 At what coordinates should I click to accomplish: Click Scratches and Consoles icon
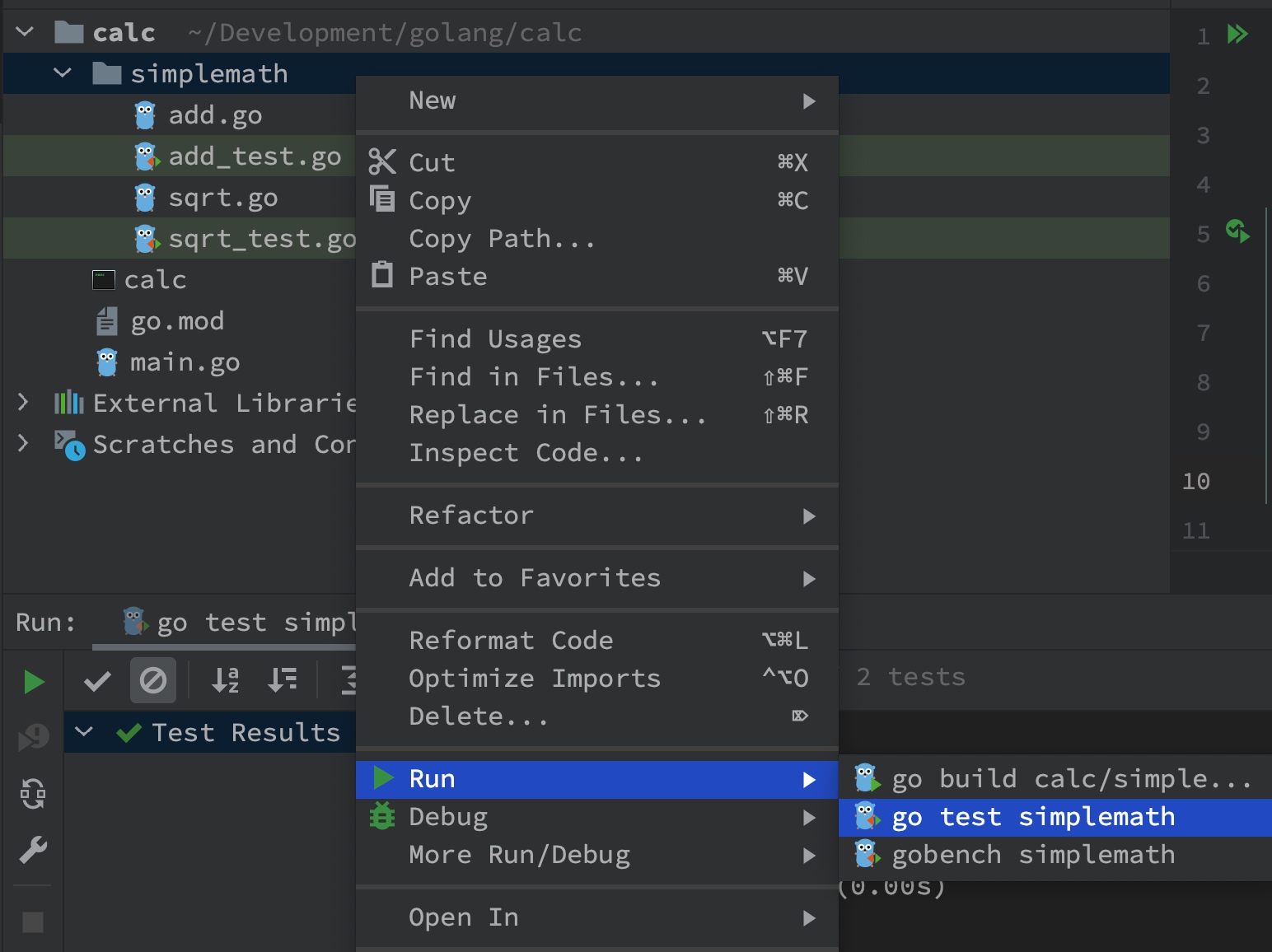(x=70, y=445)
